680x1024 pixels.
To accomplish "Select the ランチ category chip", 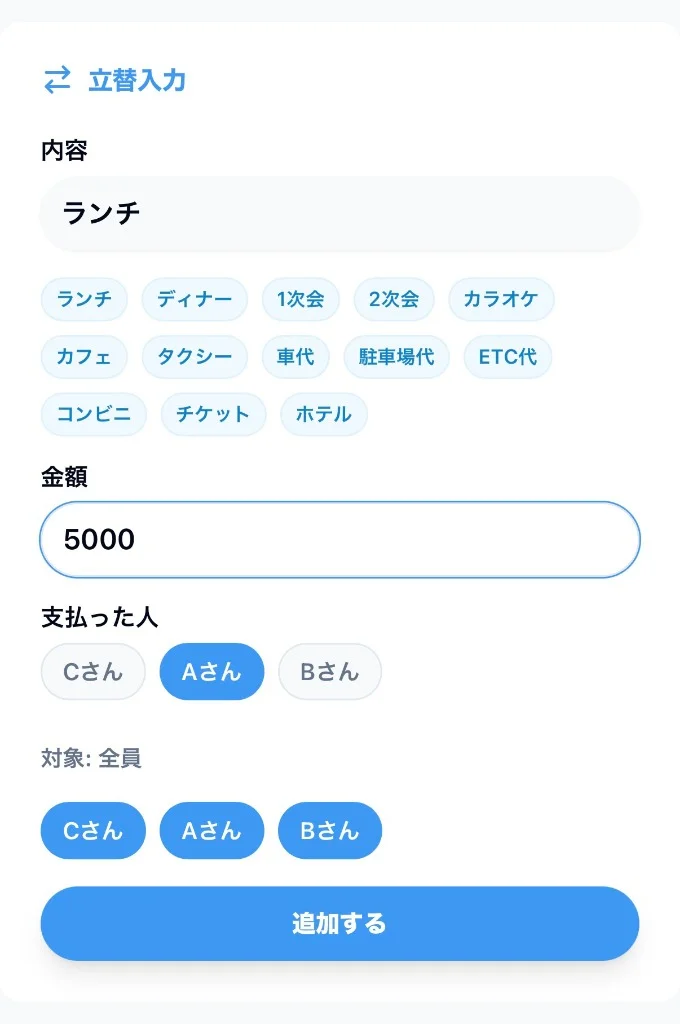I will tap(84, 299).
